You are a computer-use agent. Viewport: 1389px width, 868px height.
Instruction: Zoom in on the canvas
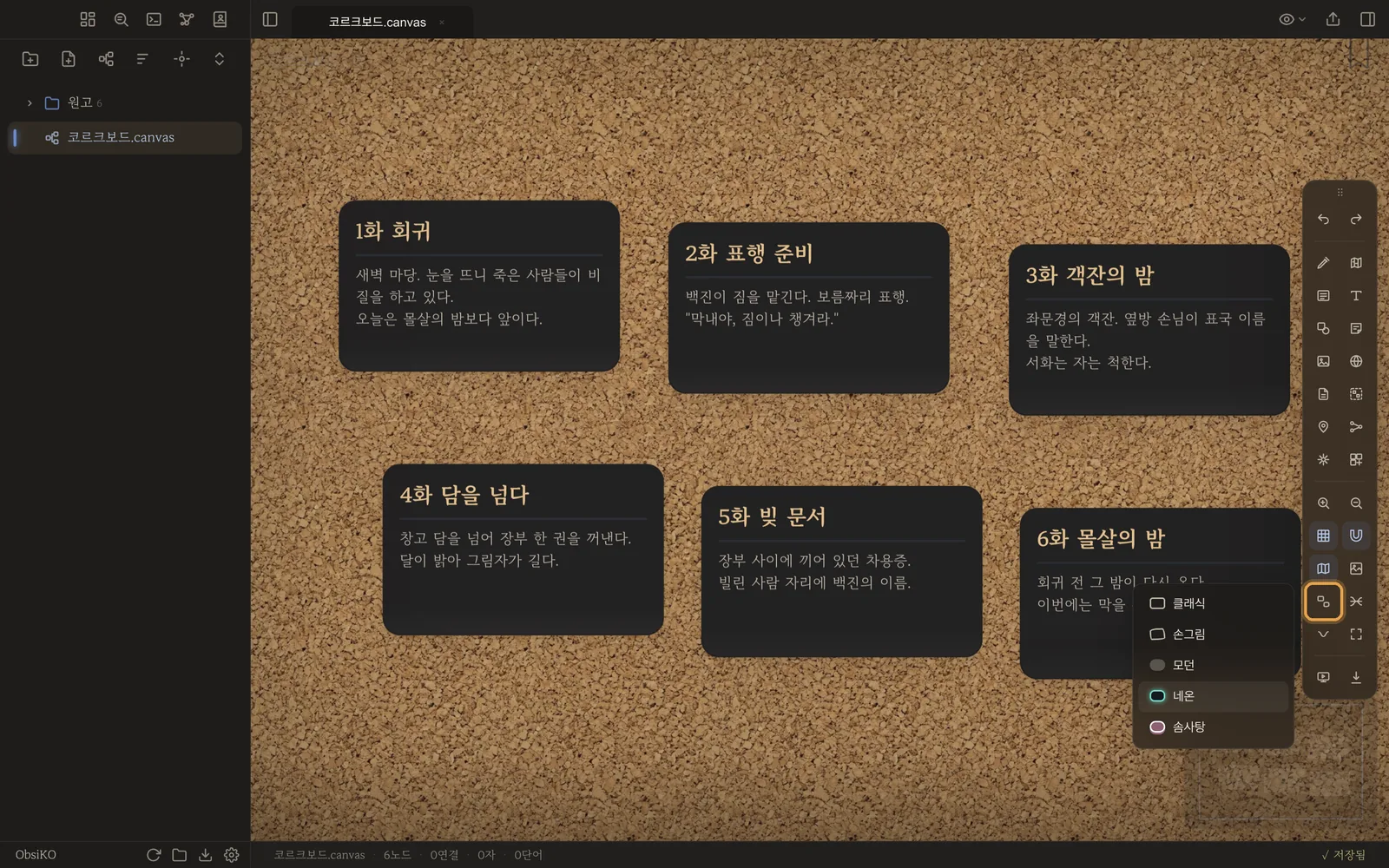click(x=1323, y=503)
